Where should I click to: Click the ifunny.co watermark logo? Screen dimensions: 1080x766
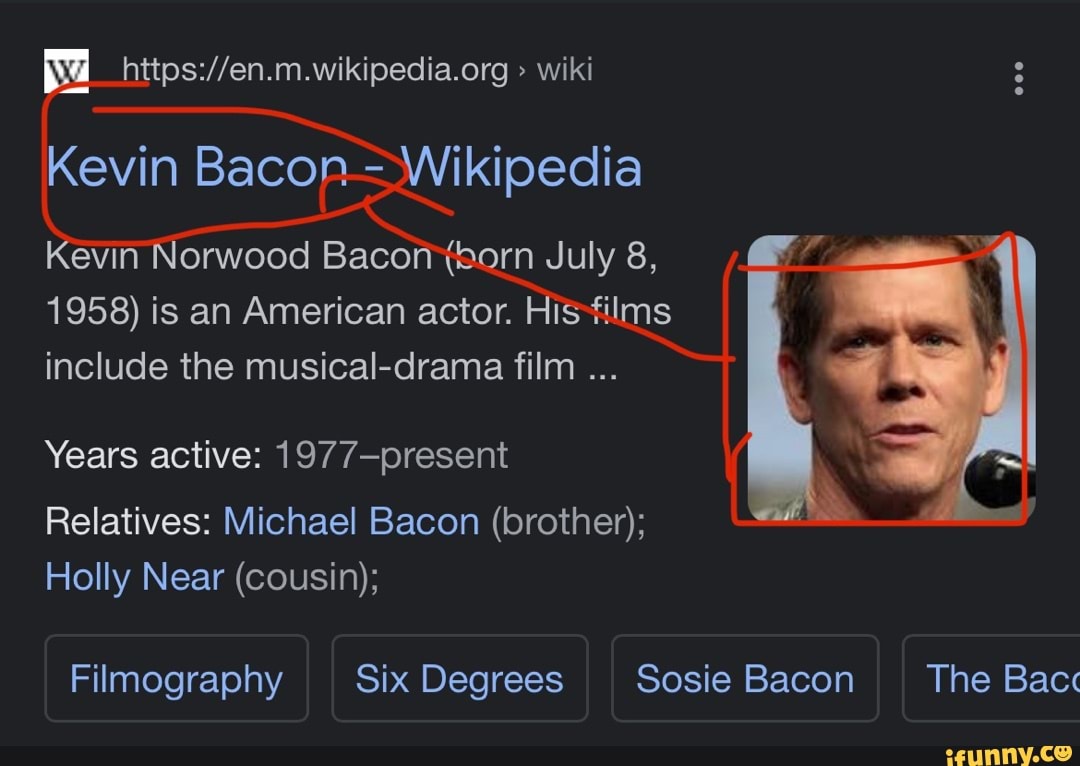coord(1008,749)
